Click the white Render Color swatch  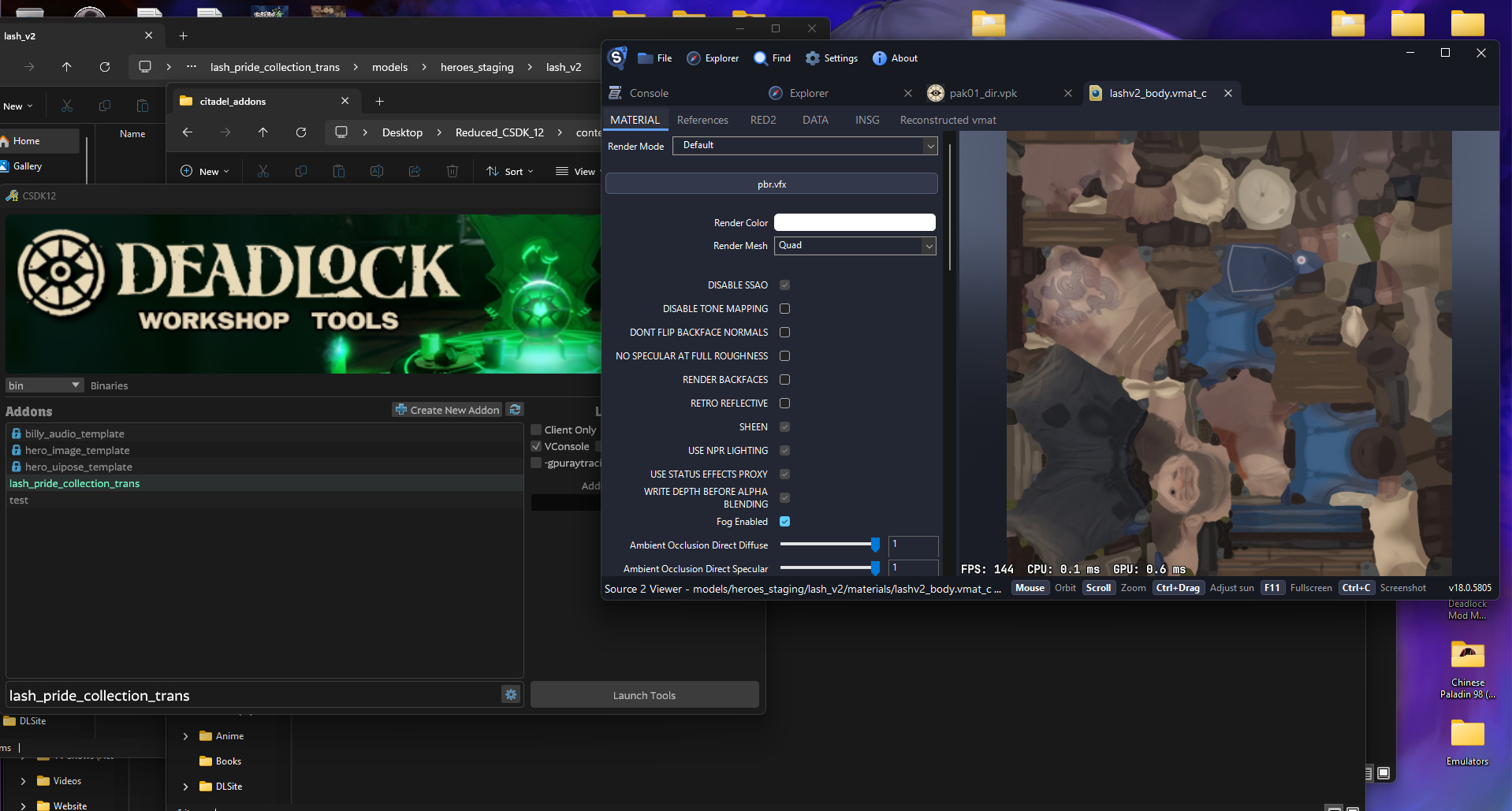pyautogui.click(x=855, y=223)
